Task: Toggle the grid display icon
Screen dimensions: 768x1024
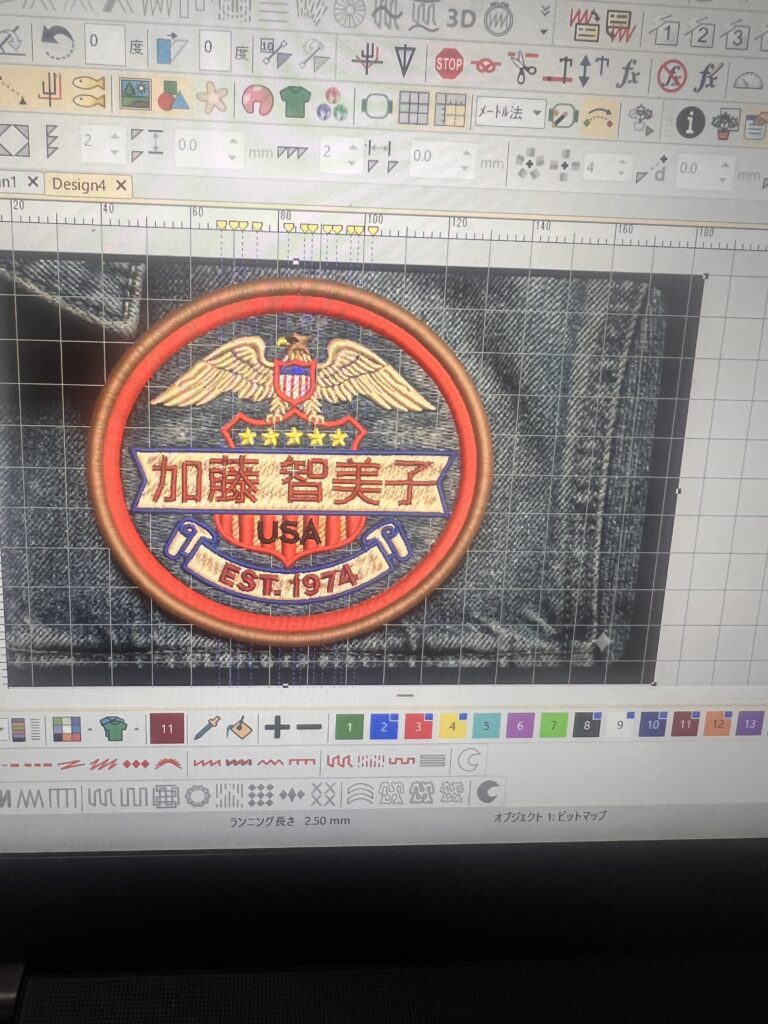Action: coord(413,106)
